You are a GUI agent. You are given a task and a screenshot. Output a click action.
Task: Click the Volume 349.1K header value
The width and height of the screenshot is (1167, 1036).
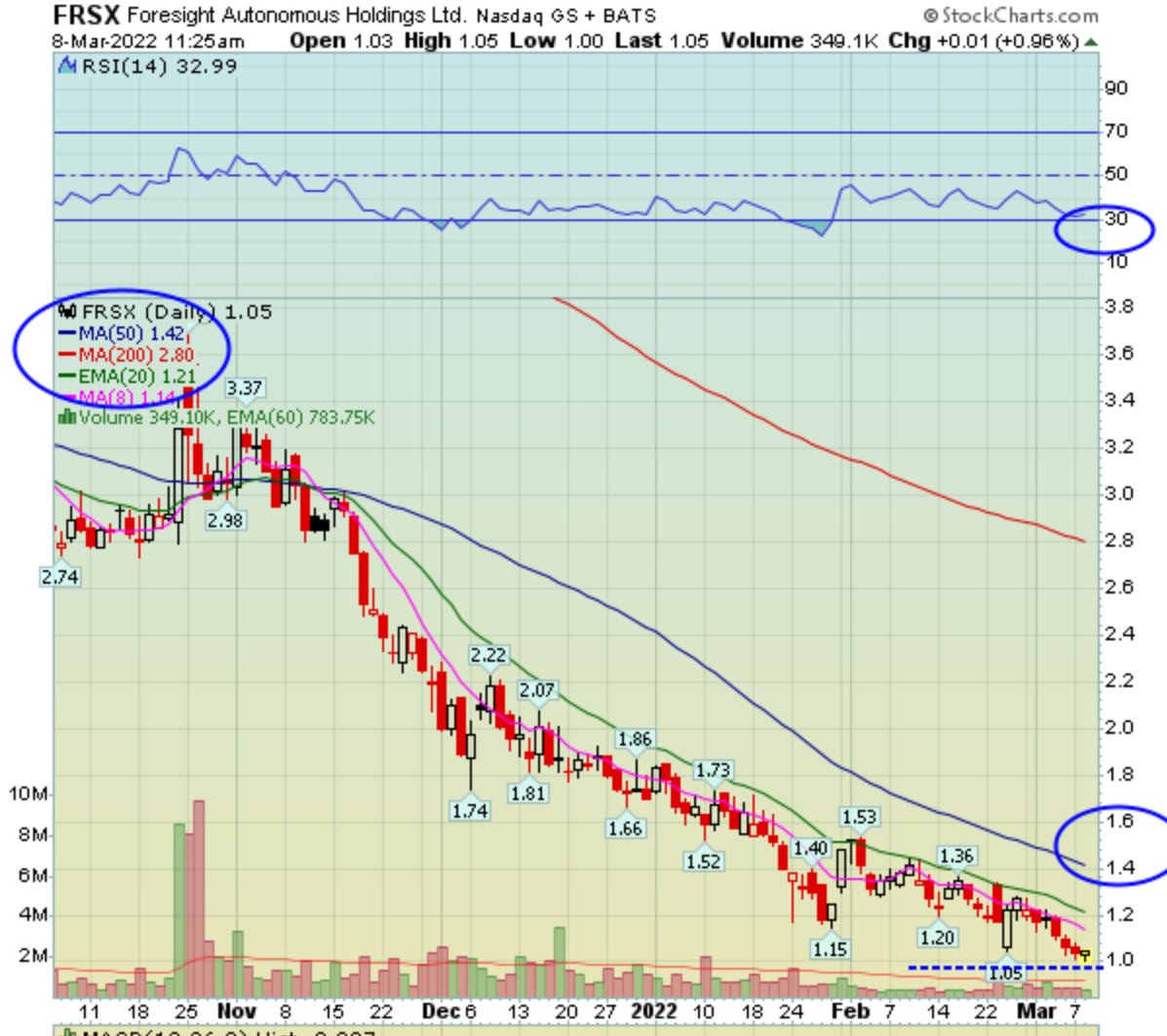(799, 41)
